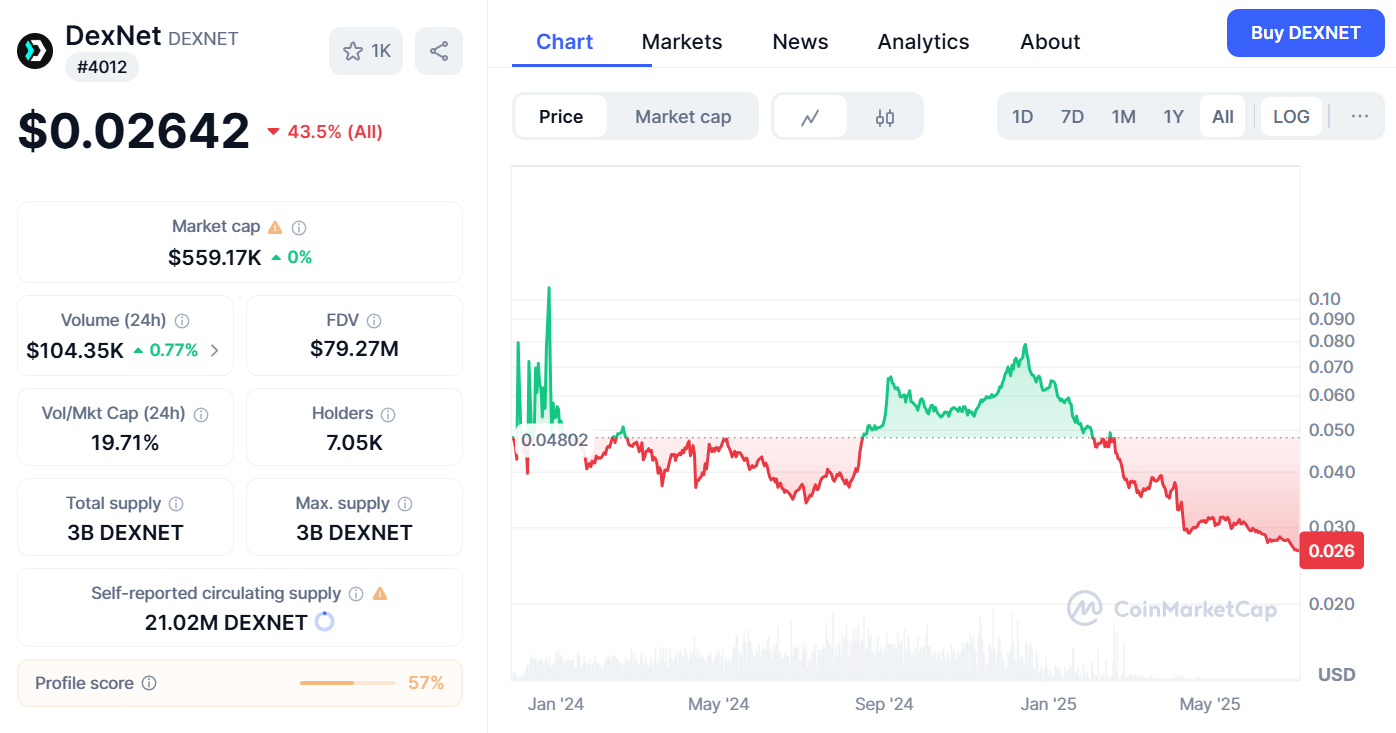Click the Profile score progress bar
The height and width of the screenshot is (733, 1396).
(348, 683)
